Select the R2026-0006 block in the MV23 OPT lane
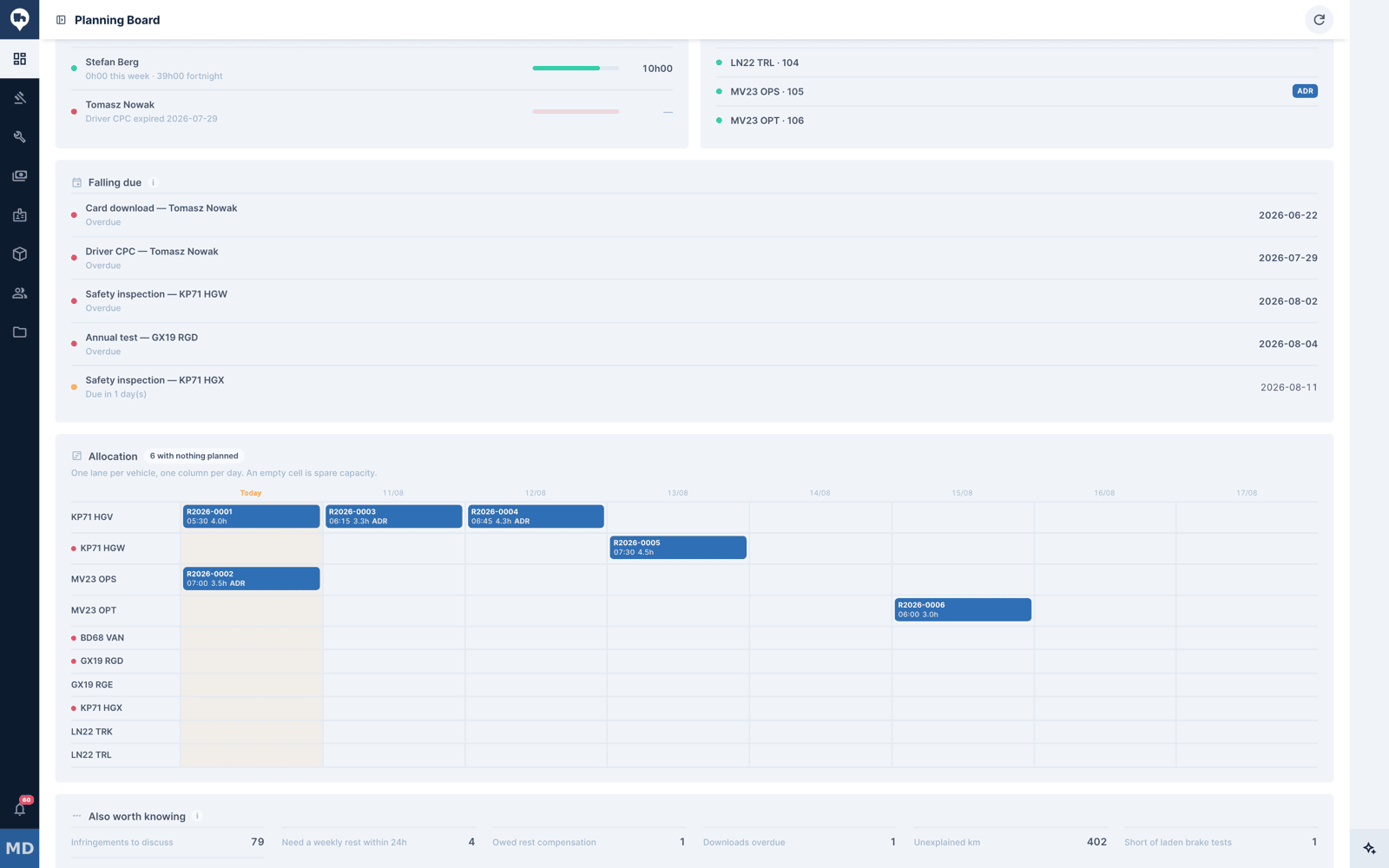 click(963, 609)
